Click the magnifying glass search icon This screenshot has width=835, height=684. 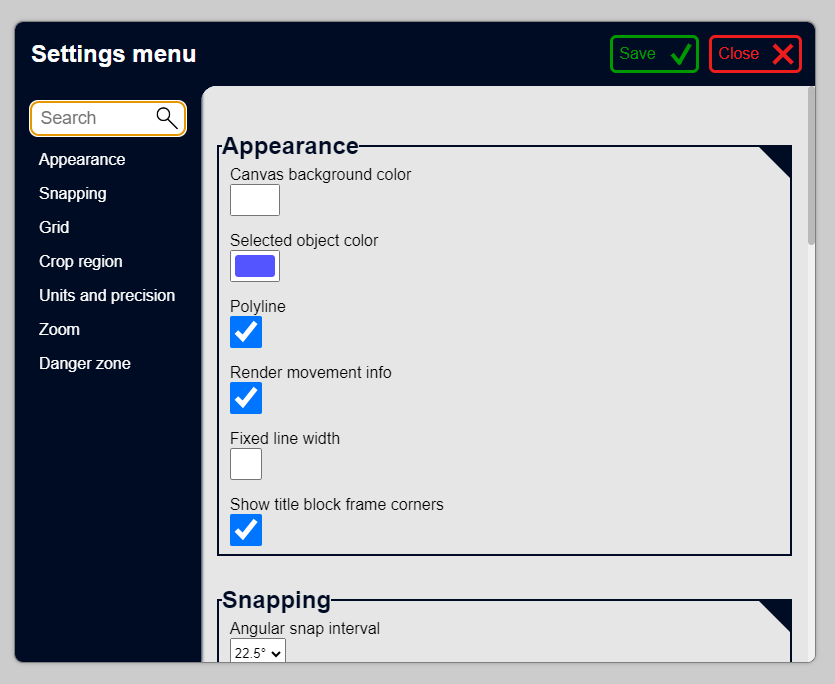[167, 118]
